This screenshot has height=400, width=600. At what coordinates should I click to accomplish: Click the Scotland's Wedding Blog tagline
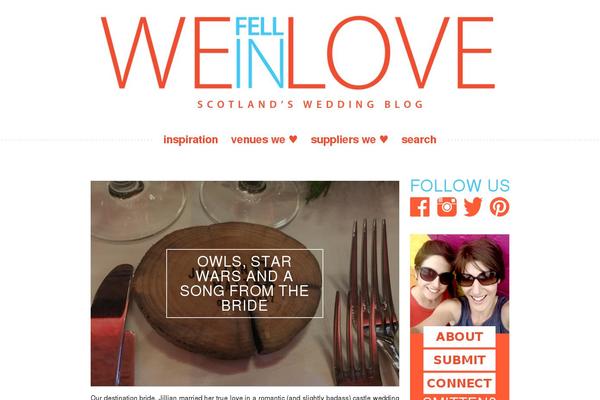click(310, 104)
